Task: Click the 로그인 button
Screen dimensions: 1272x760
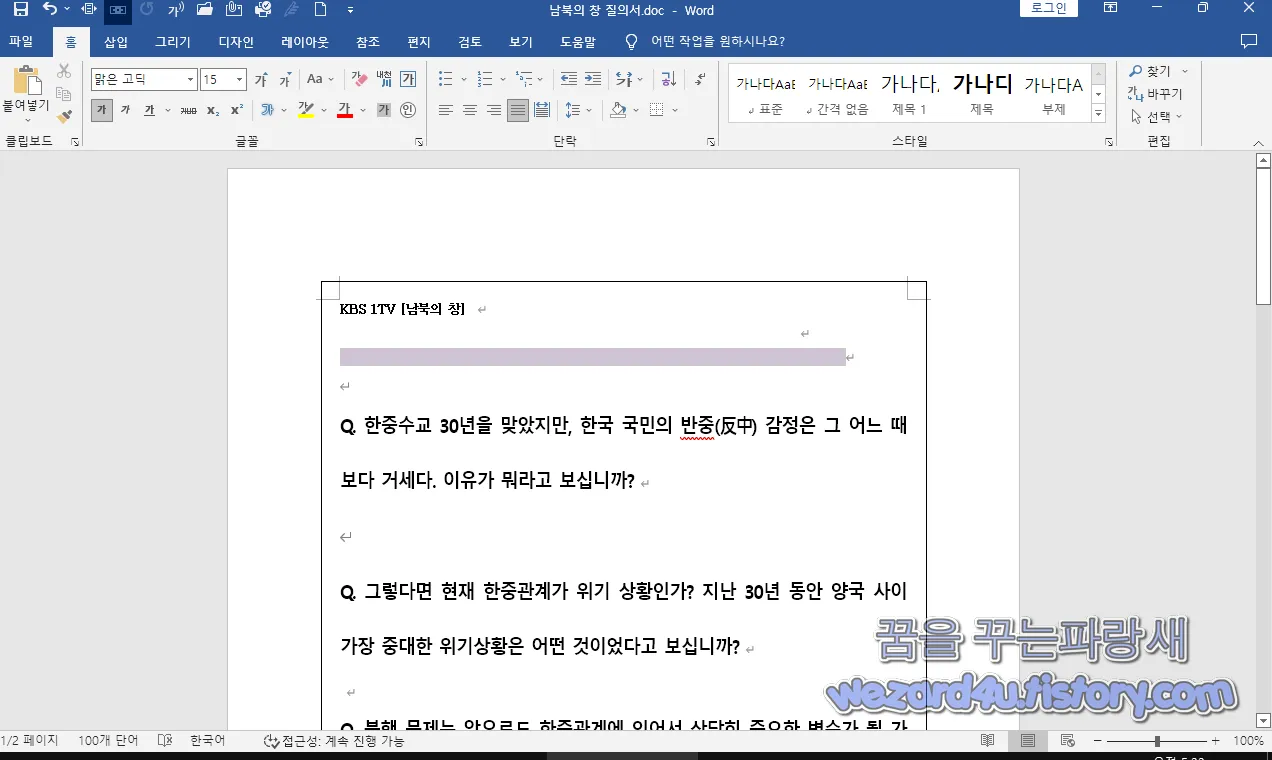Action: pyautogui.click(x=1049, y=8)
